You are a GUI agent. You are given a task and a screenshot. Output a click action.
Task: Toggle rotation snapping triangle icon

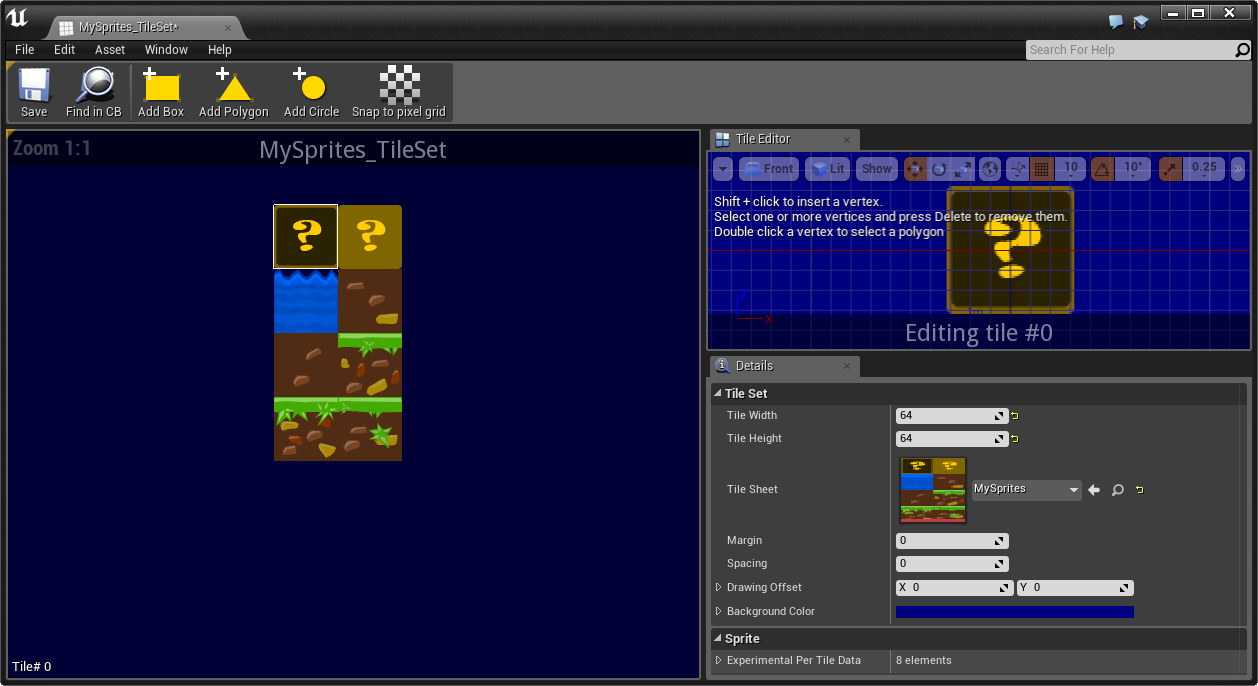(x=1102, y=169)
